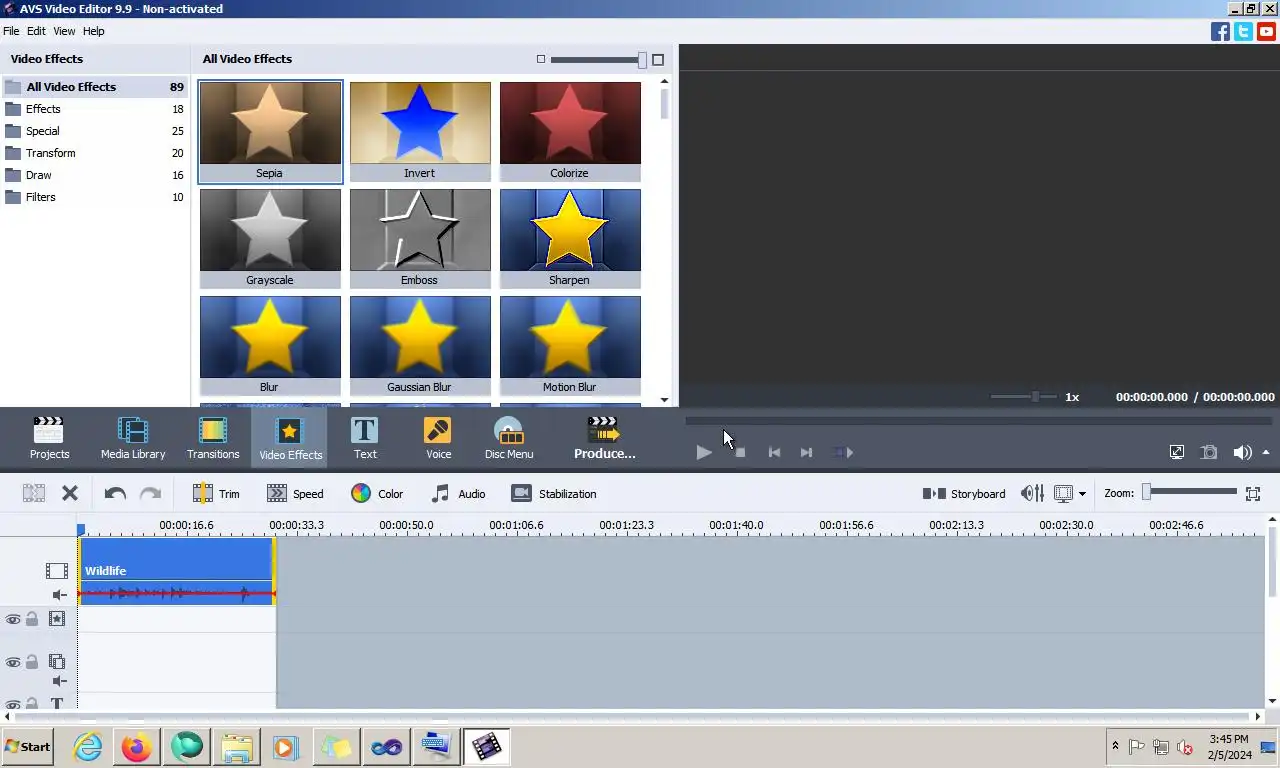Select the Grayscale effect thumbnail
The width and height of the screenshot is (1280, 768).
(270, 239)
